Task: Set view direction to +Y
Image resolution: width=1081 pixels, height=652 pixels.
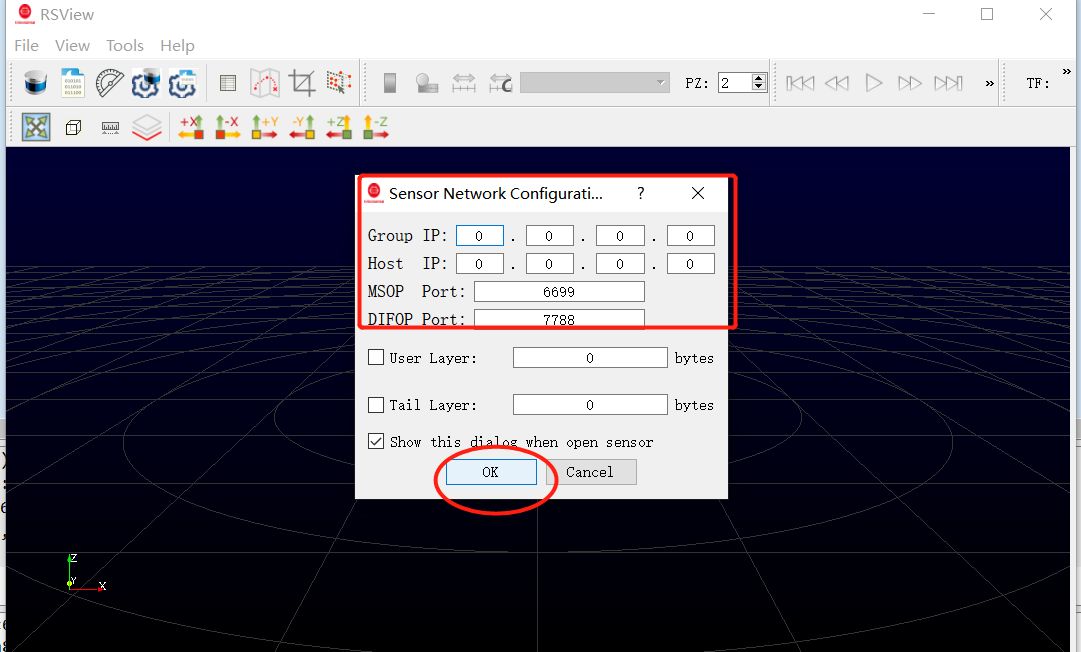Action: pos(265,128)
